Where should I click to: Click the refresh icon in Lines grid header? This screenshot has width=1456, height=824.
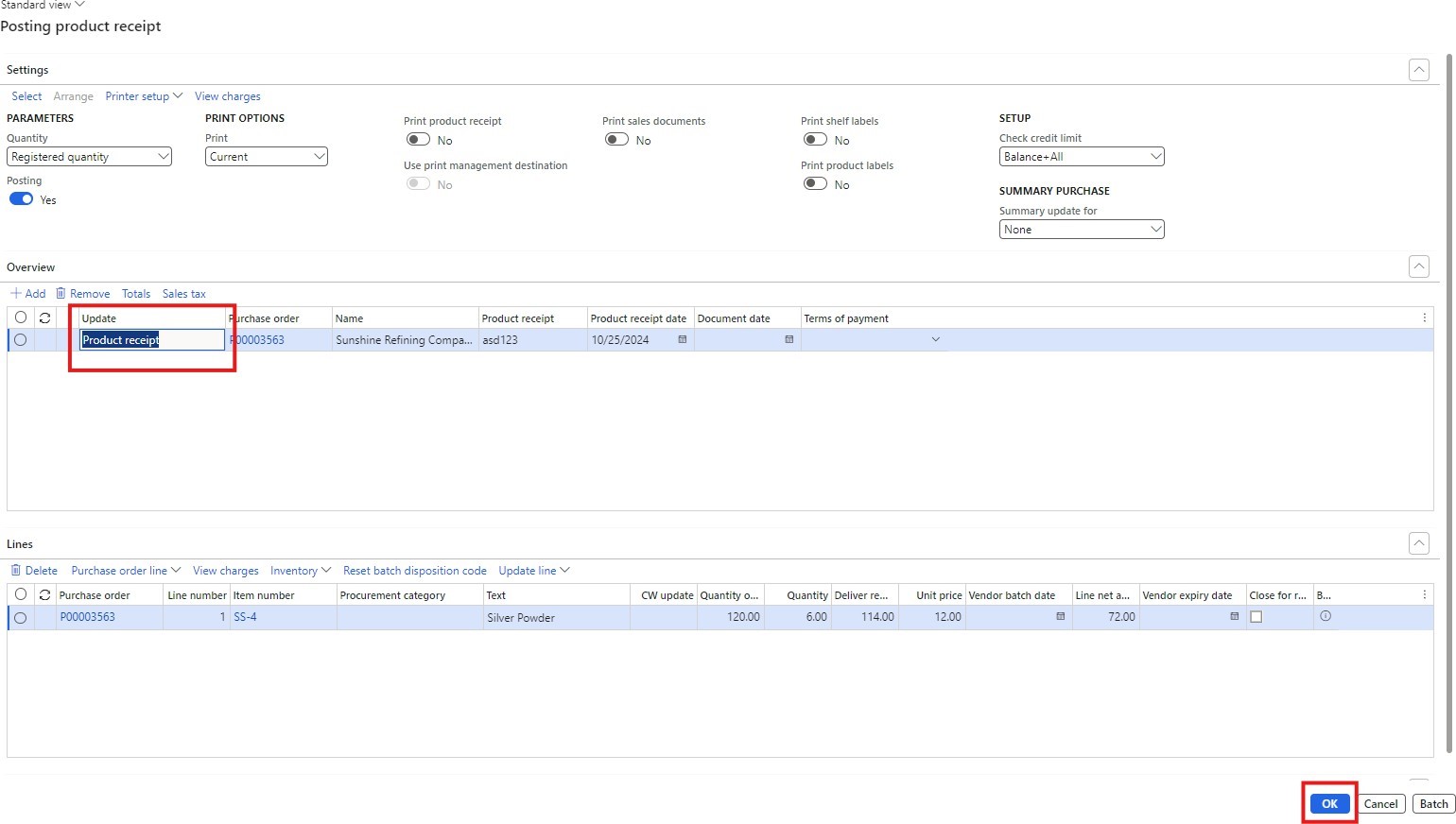pos(44,595)
